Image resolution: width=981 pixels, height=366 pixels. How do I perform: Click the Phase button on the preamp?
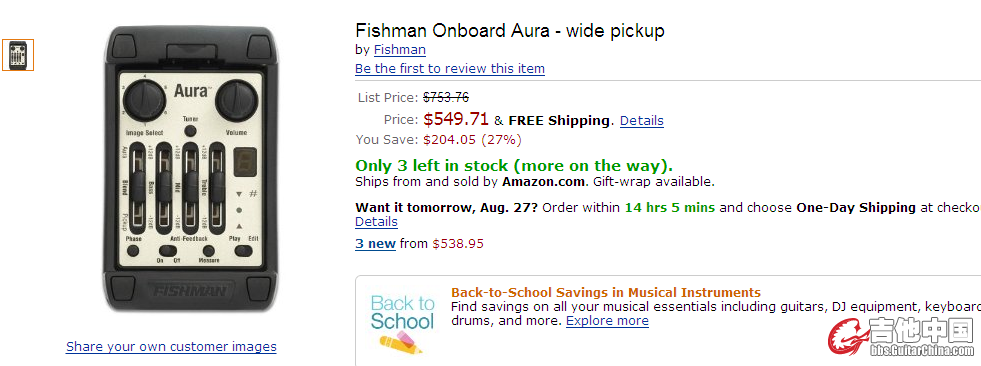pos(133,251)
